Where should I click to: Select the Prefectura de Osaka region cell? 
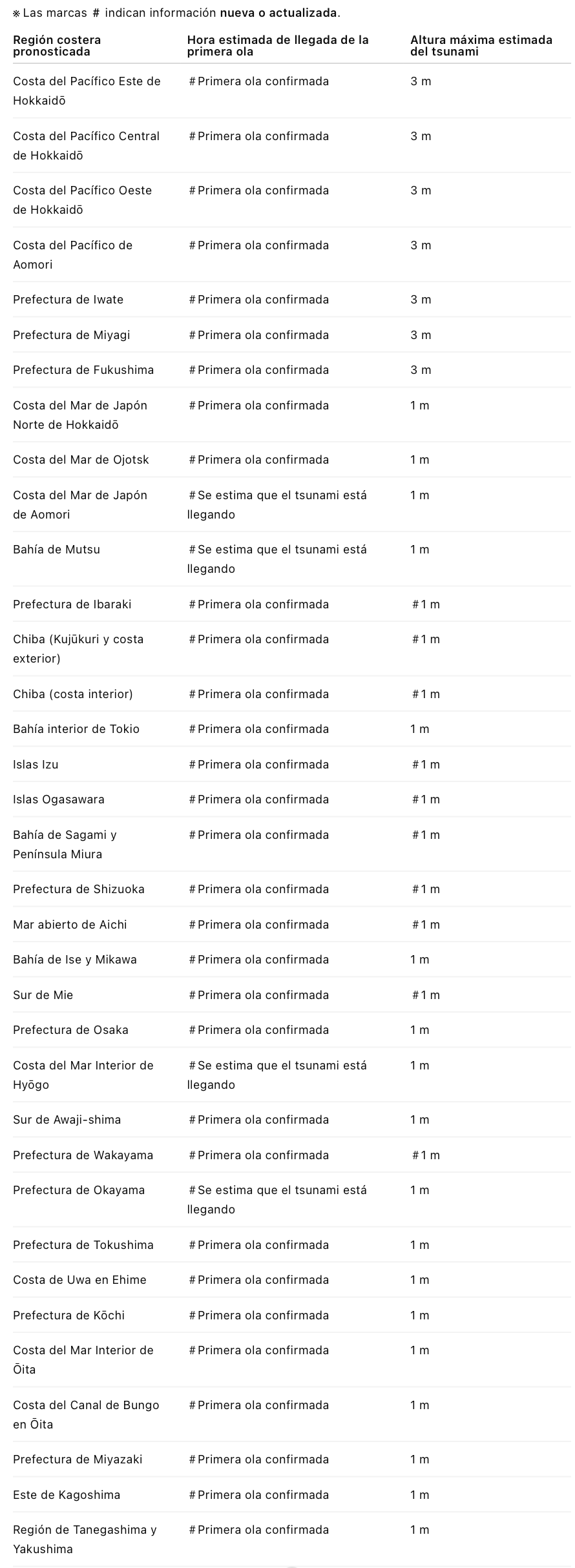(70, 1030)
